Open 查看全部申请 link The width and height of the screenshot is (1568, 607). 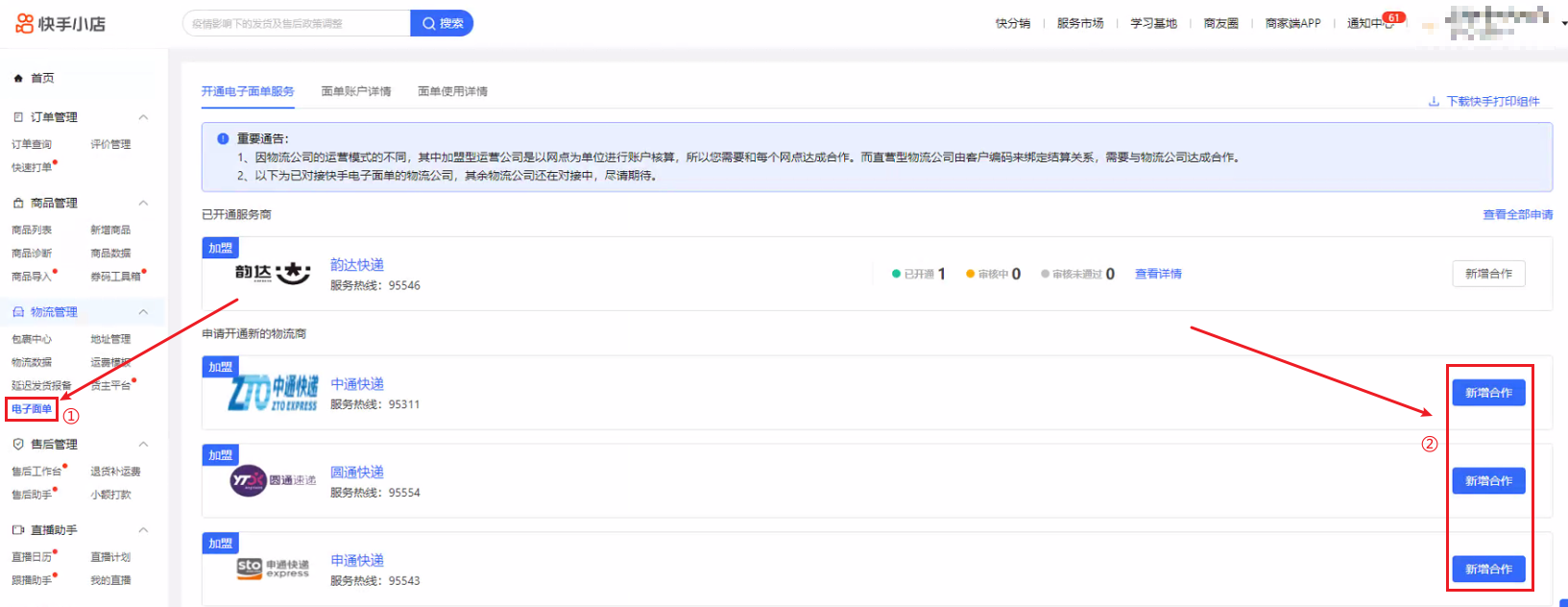tap(1518, 215)
